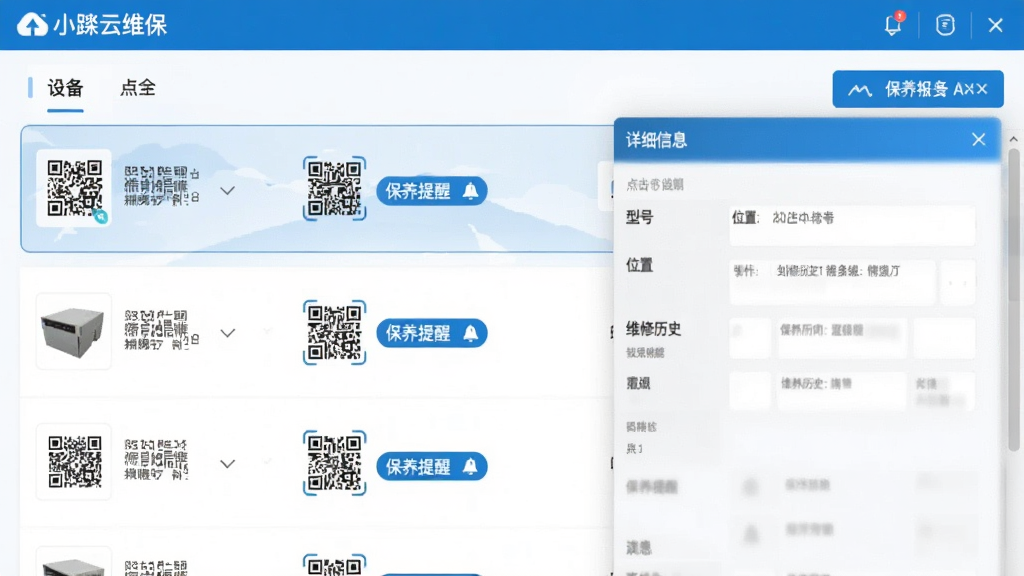
Task: Click the scrollbar up arrow
Action: click(1014, 139)
